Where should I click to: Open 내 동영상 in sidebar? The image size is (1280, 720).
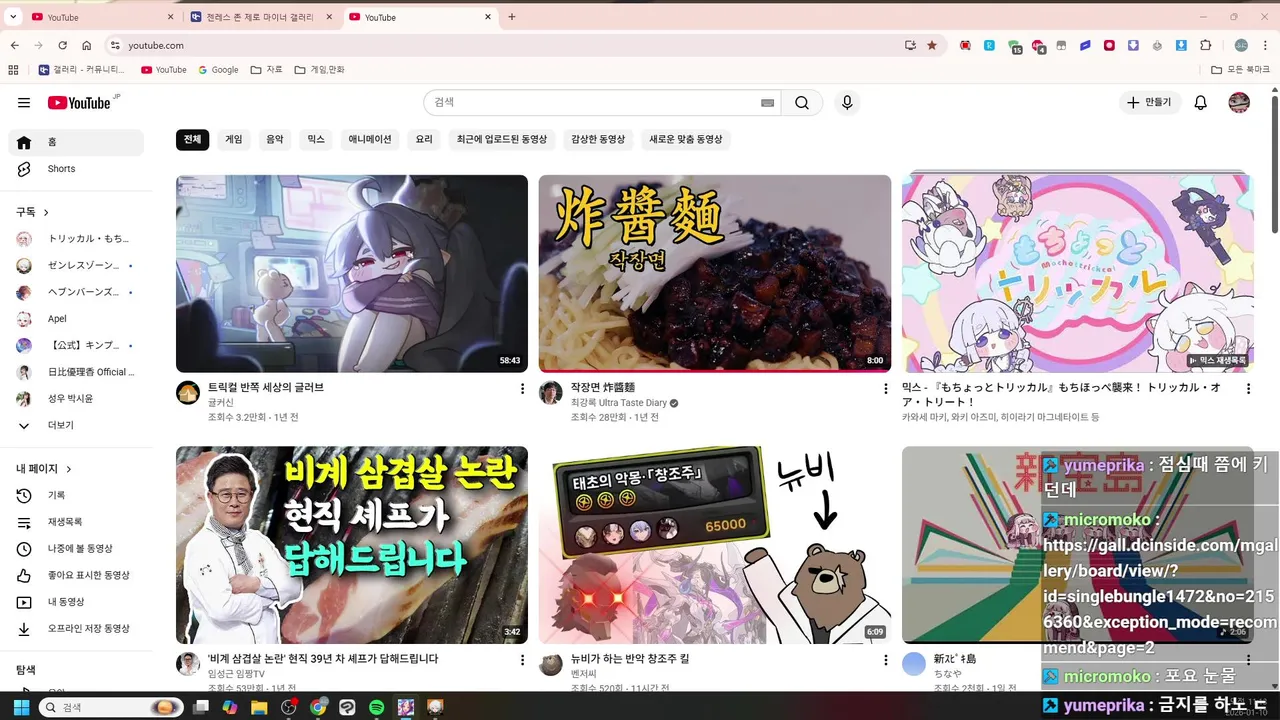tap(76, 602)
